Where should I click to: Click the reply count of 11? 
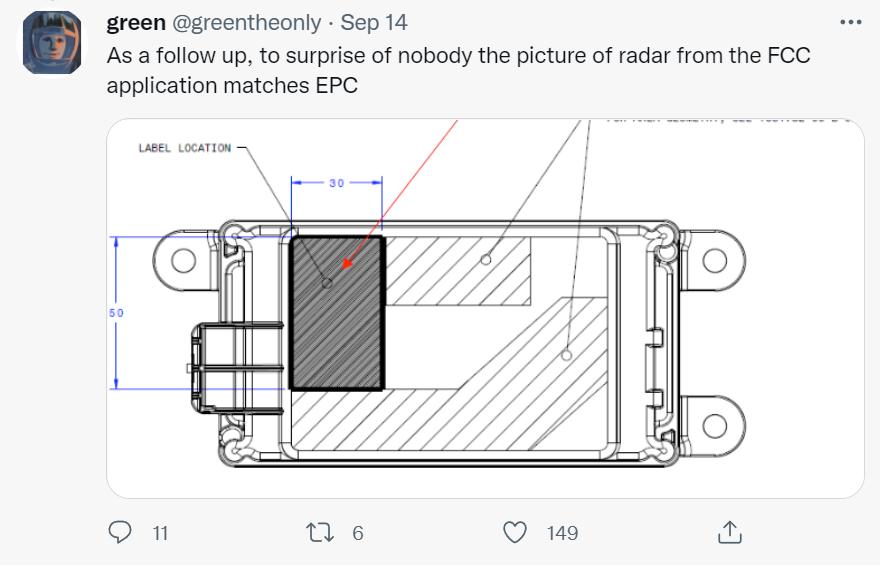[x=159, y=533]
